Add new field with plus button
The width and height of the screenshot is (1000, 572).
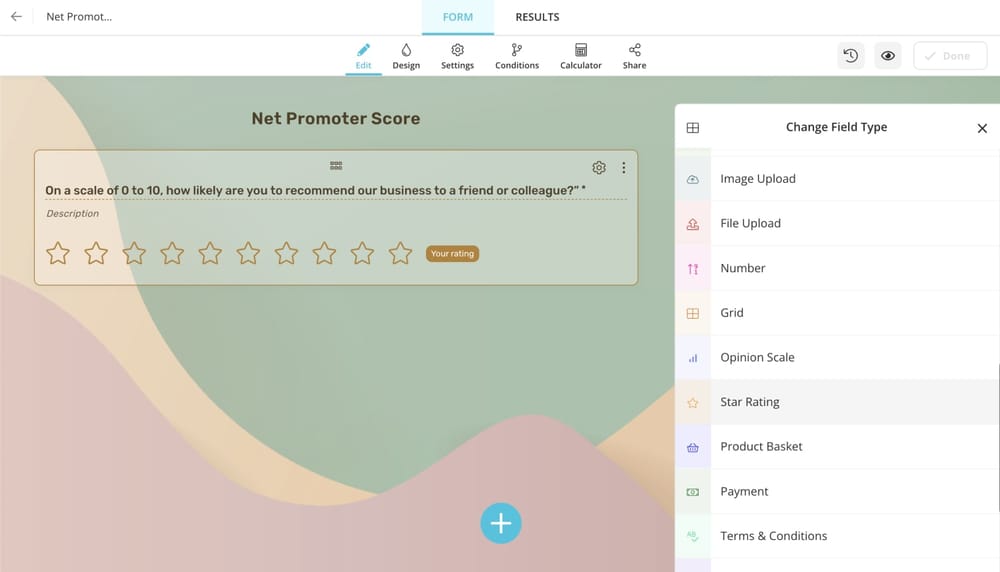click(x=500, y=523)
